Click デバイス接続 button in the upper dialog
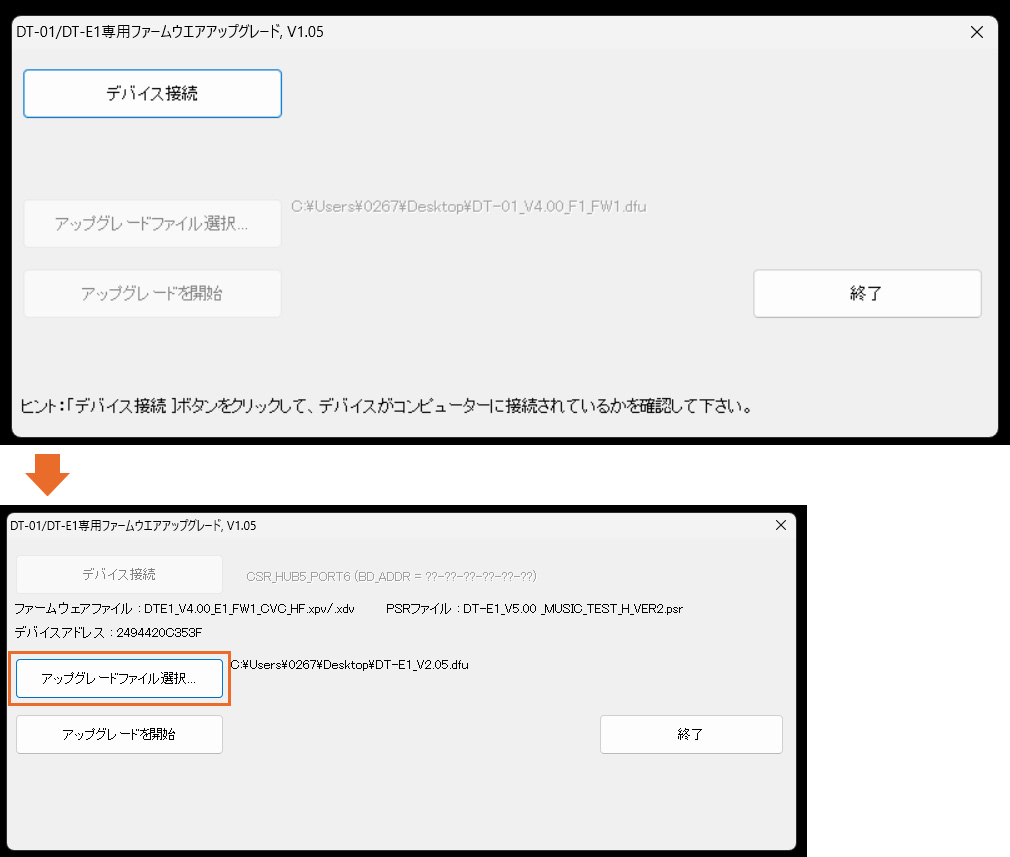 click(x=152, y=94)
